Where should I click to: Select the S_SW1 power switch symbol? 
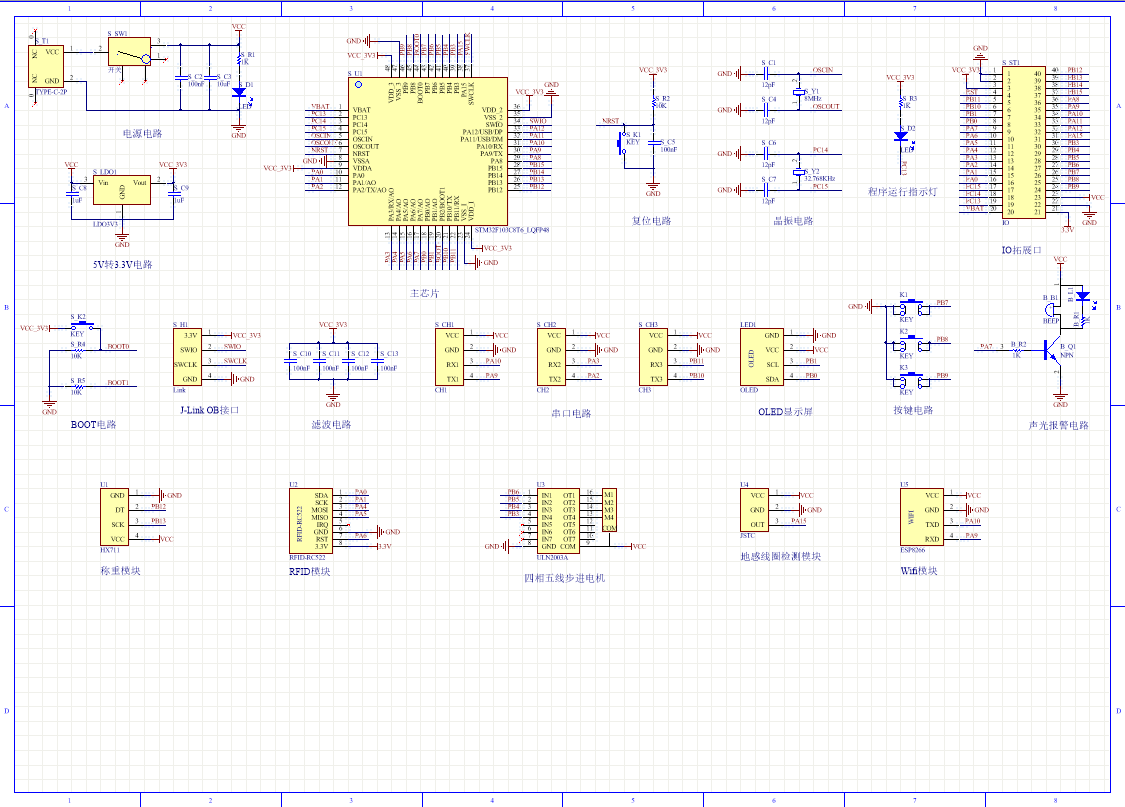pyautogui.click(x=130, y=52)
